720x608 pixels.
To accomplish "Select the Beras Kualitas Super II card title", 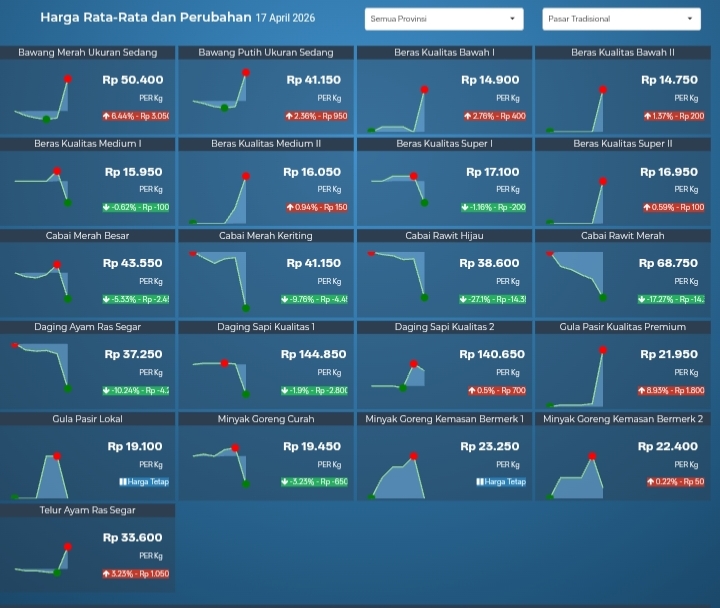I will pos(623,144).
